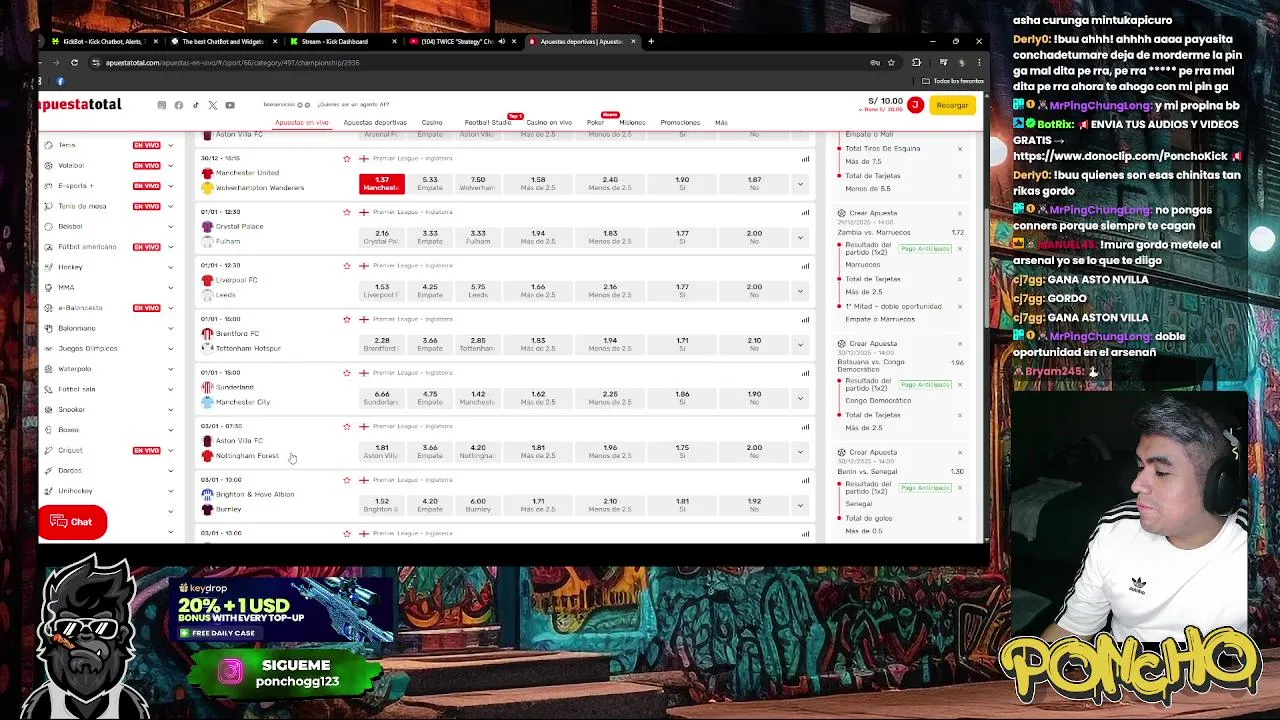Screen dimensions: 1280x720
Task: Click the yellow Recargar button
Action: click(x=952, y=105)
